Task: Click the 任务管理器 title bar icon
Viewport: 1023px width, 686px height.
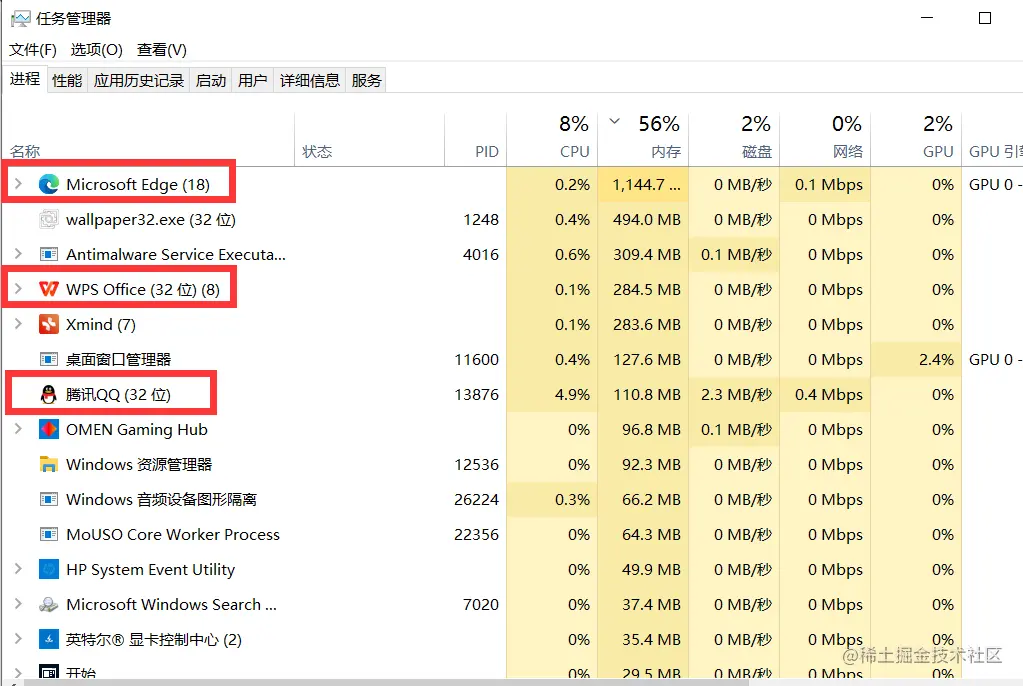Action: coord(21,18)
